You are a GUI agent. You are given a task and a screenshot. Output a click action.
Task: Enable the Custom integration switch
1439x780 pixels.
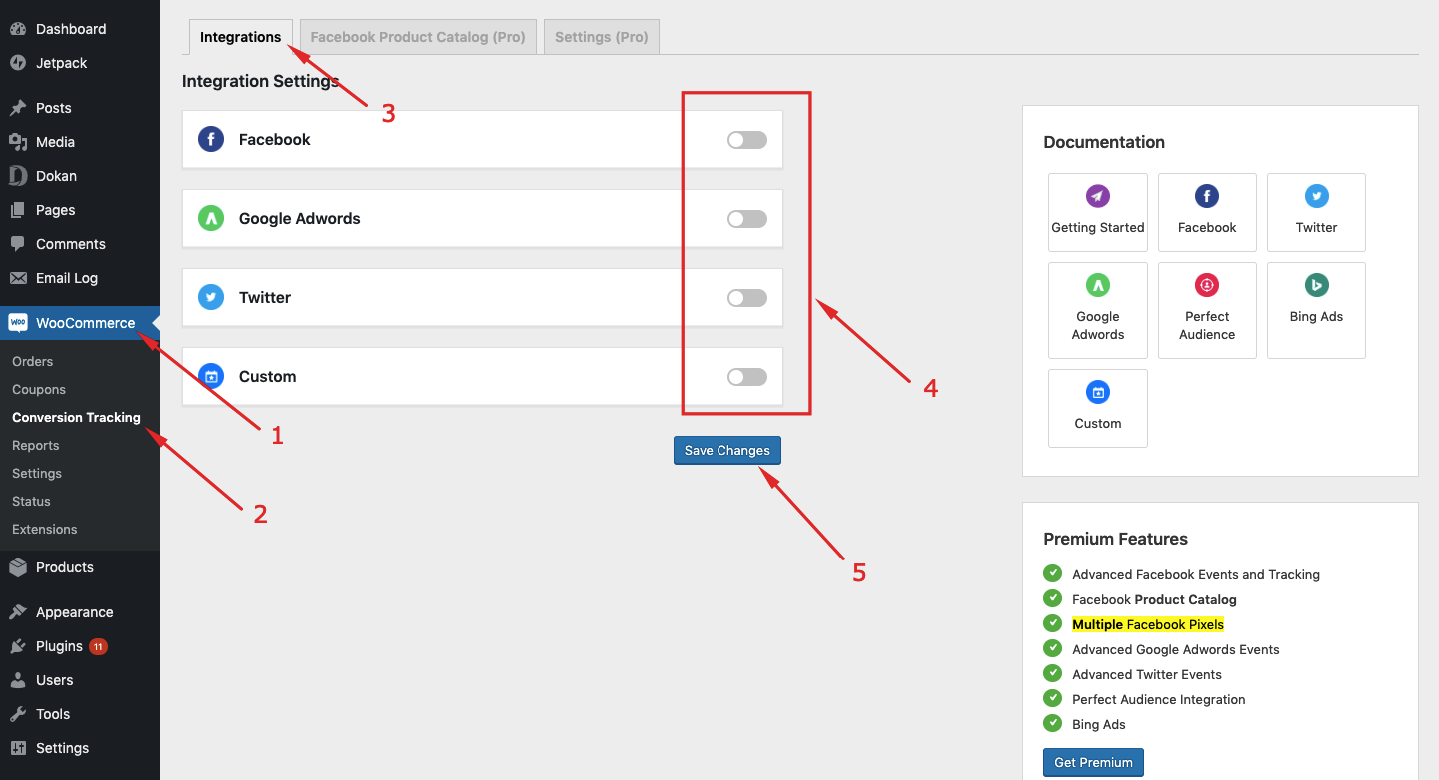[746, 376]
